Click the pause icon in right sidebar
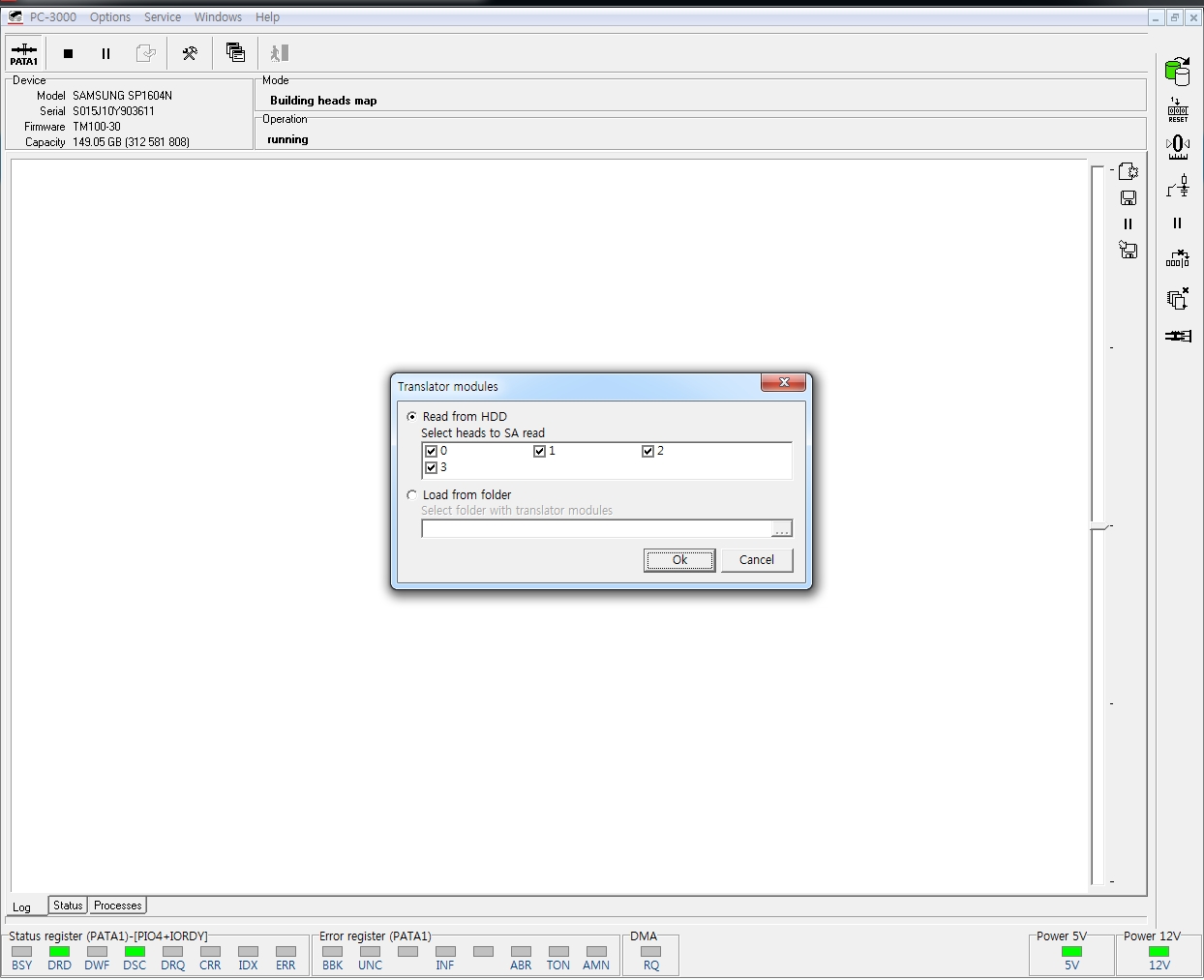Viewport: 1204px width, 980px height. [x=1178, y=223]
